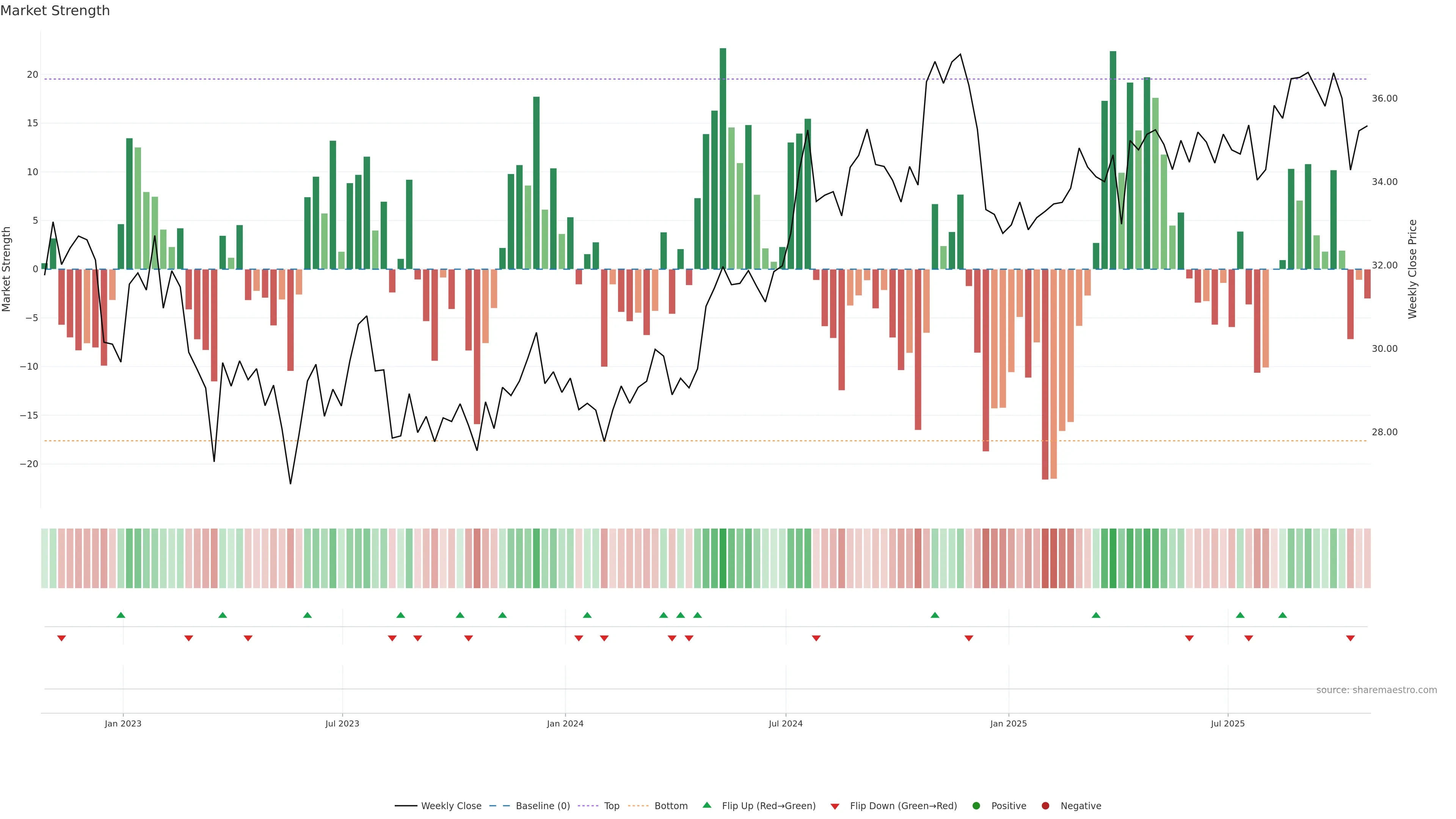The width and height of the screenshot is (1456, 819).
Task: Click the Positive green circle legend icon
Action: (976, 806)
